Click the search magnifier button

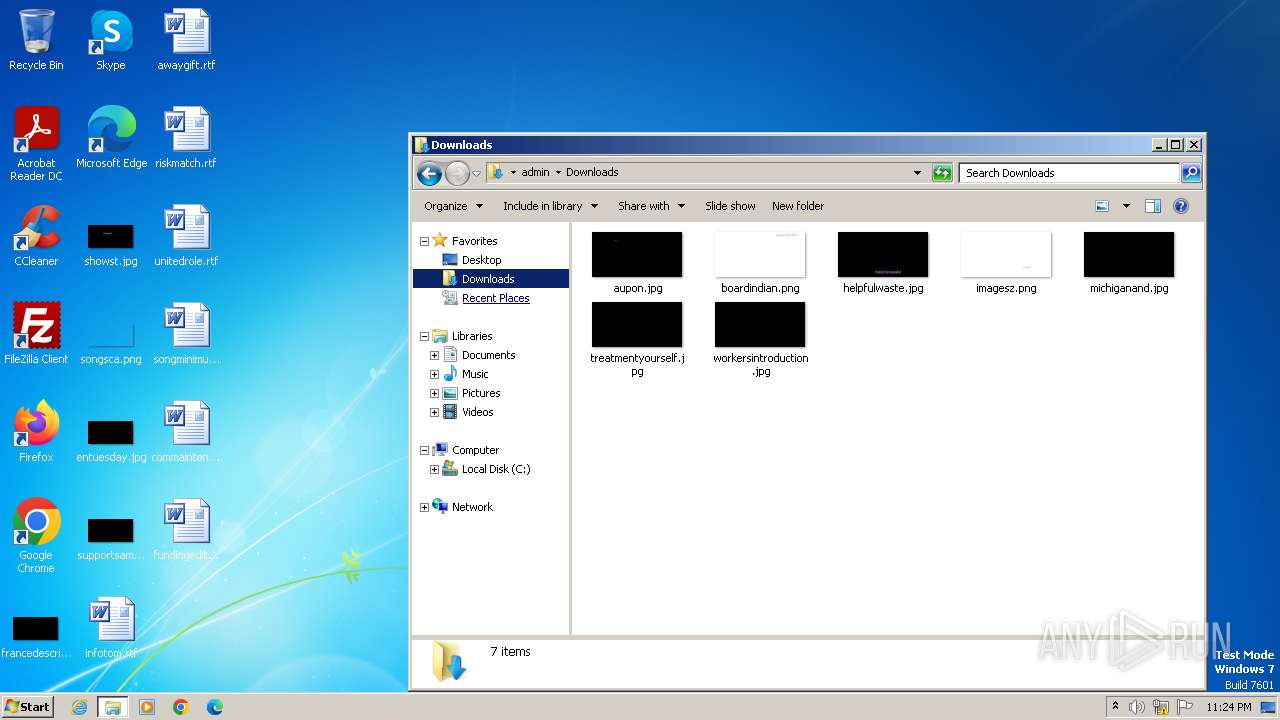1190,173
